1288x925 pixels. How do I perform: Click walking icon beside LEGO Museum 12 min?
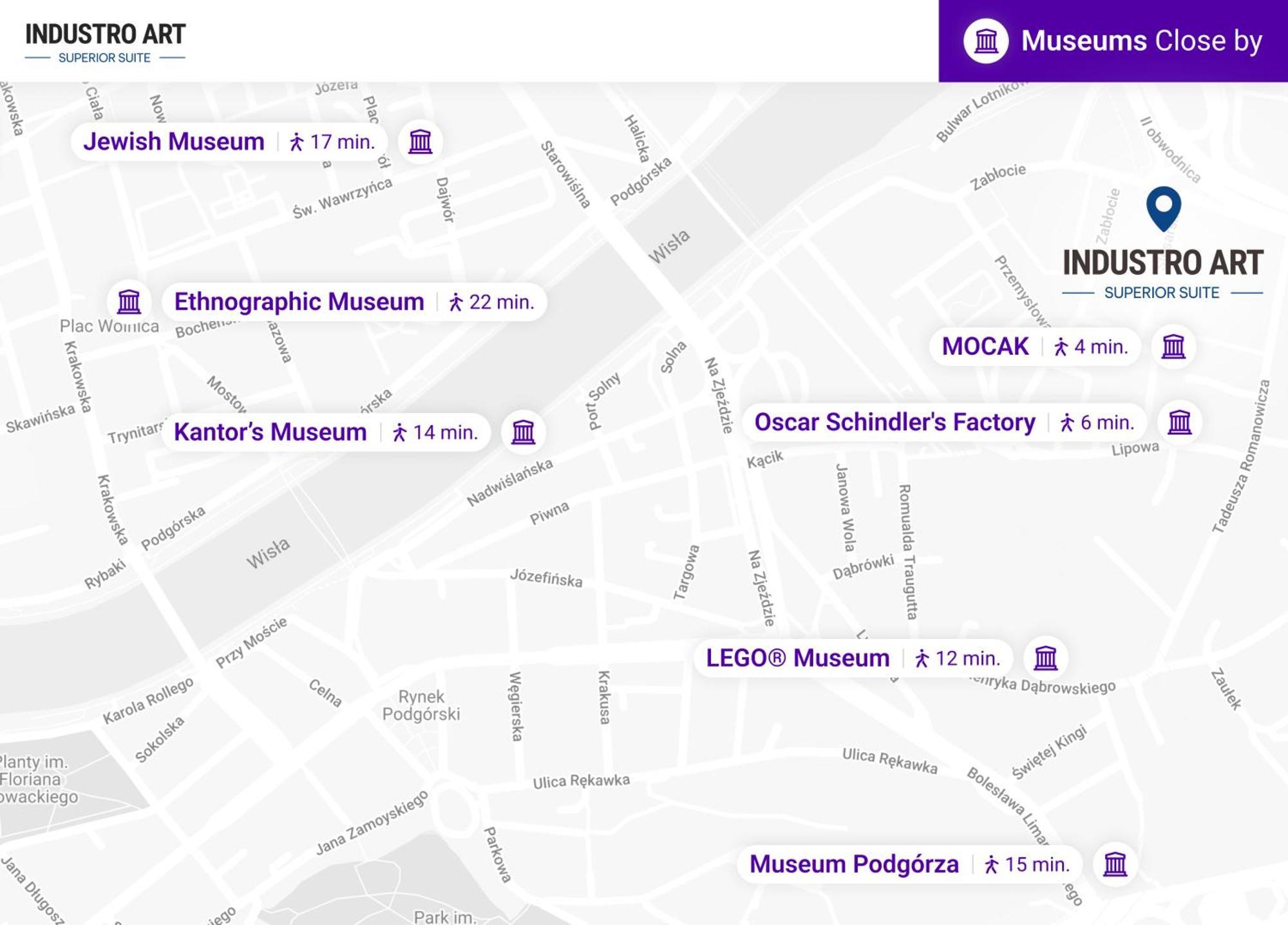(x=922, y=658)
